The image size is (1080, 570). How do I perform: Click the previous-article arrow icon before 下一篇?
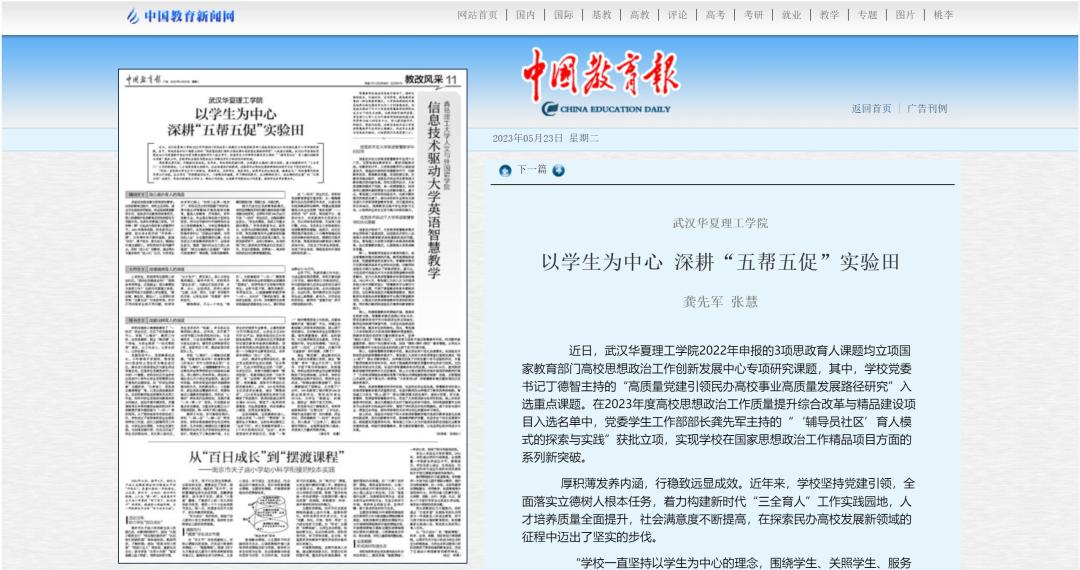coord(505,171)
